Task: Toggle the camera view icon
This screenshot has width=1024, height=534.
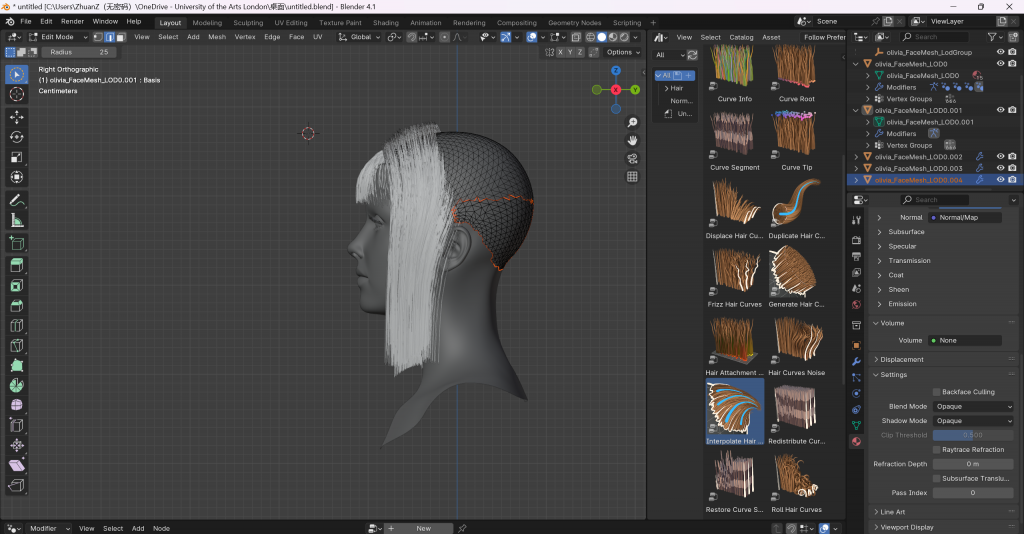Action: [x=632, y=158]
